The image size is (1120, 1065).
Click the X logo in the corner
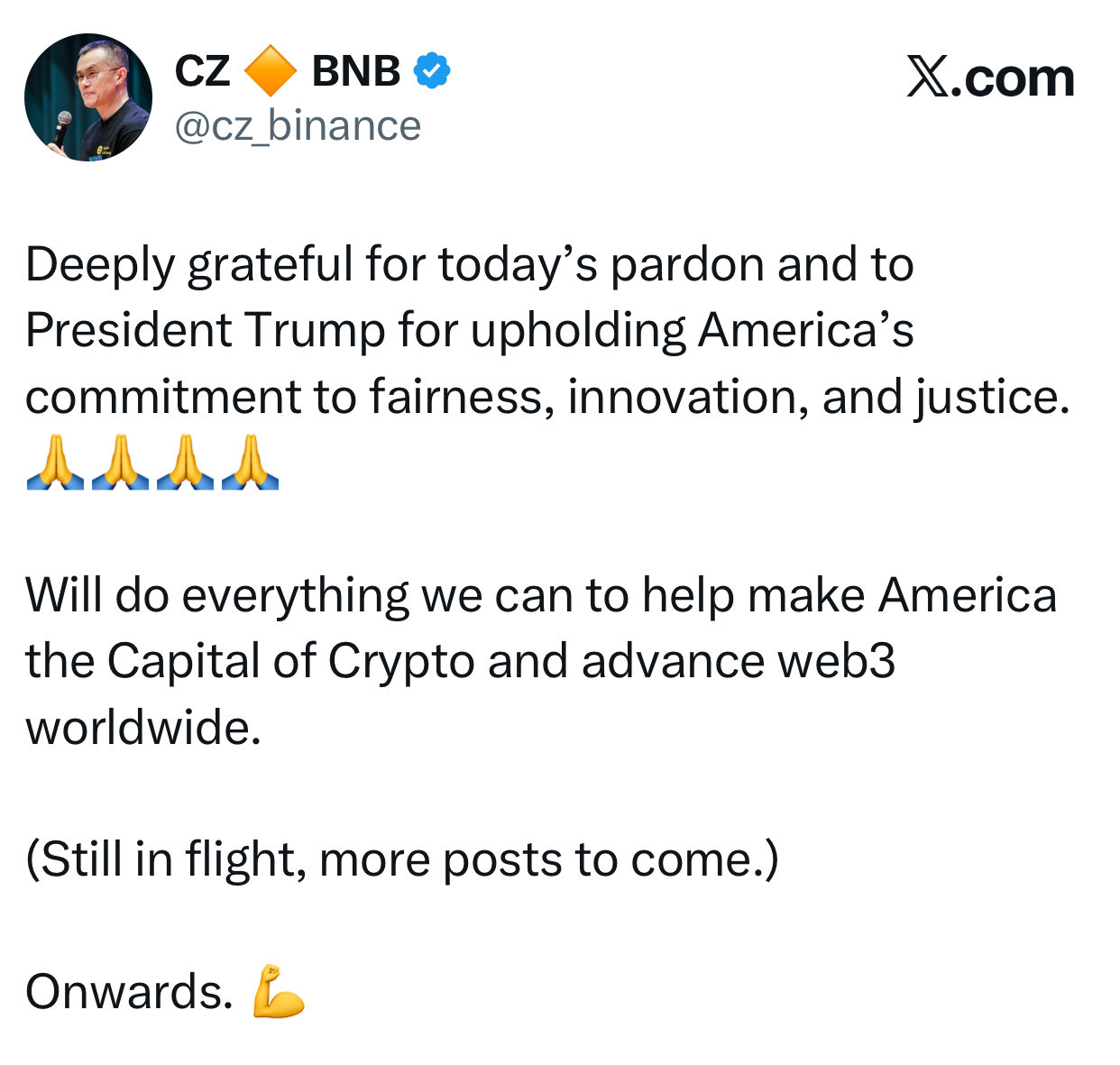928,78
